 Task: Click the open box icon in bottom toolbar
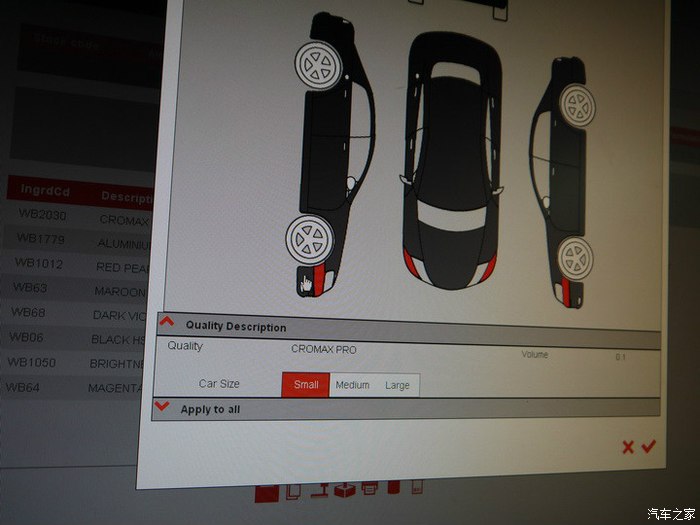(x=344, y=489)
